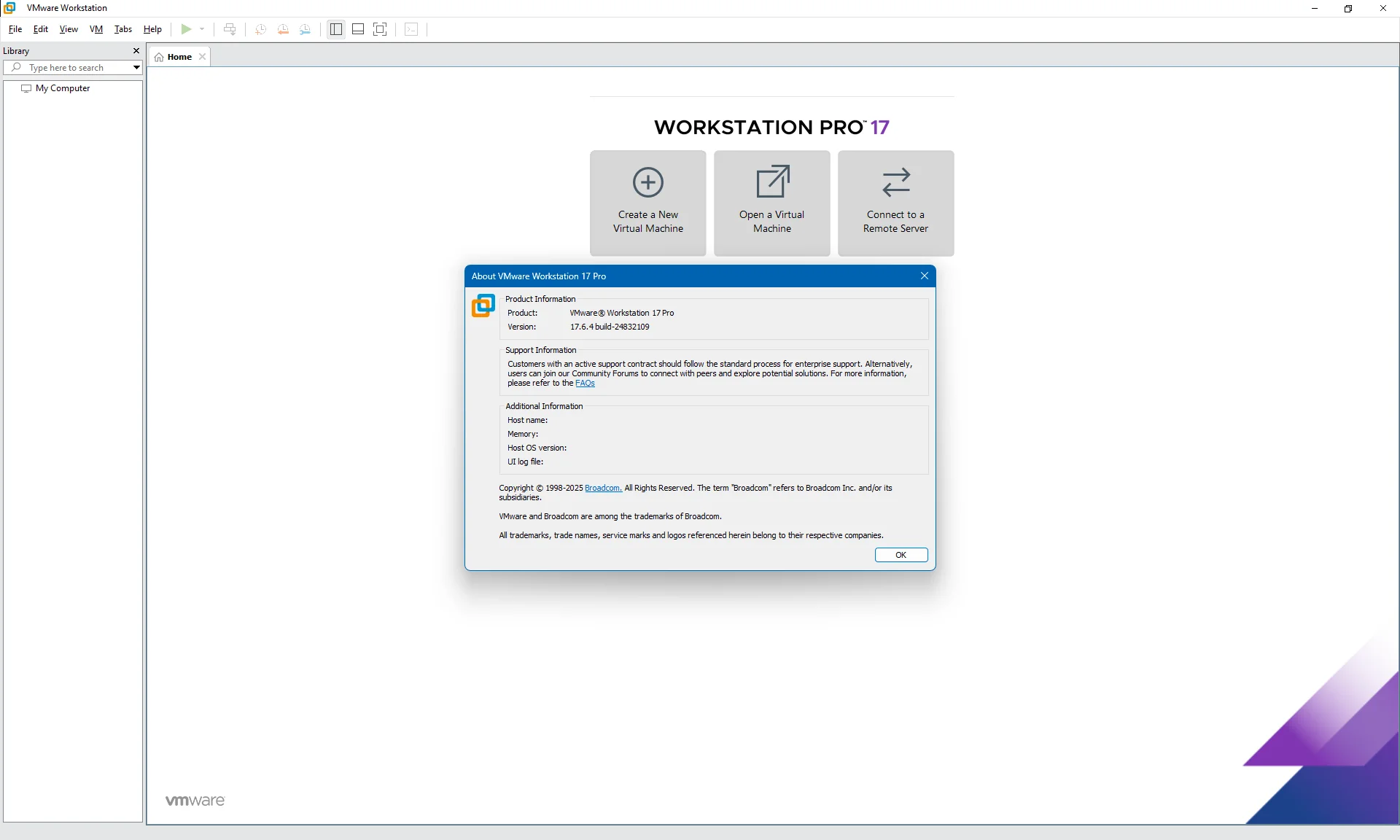1400x840 pixels.
Task: Toggle the thumbnail bar view icon
Action: point(358,29)
